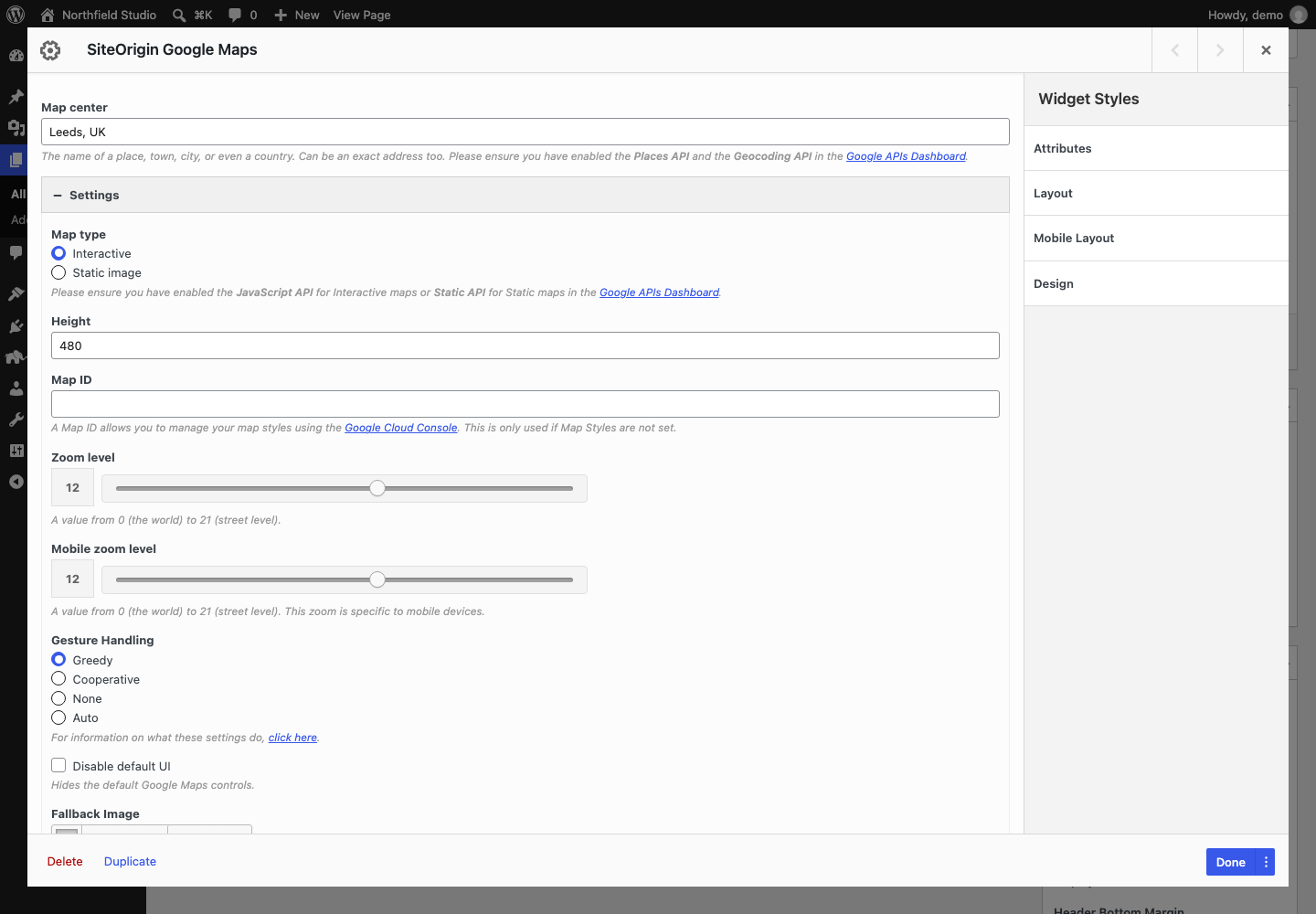The height and width of the screenshot is (914, 1316).
Task: Expand Design widget styles
Action: pos(1156,283)
